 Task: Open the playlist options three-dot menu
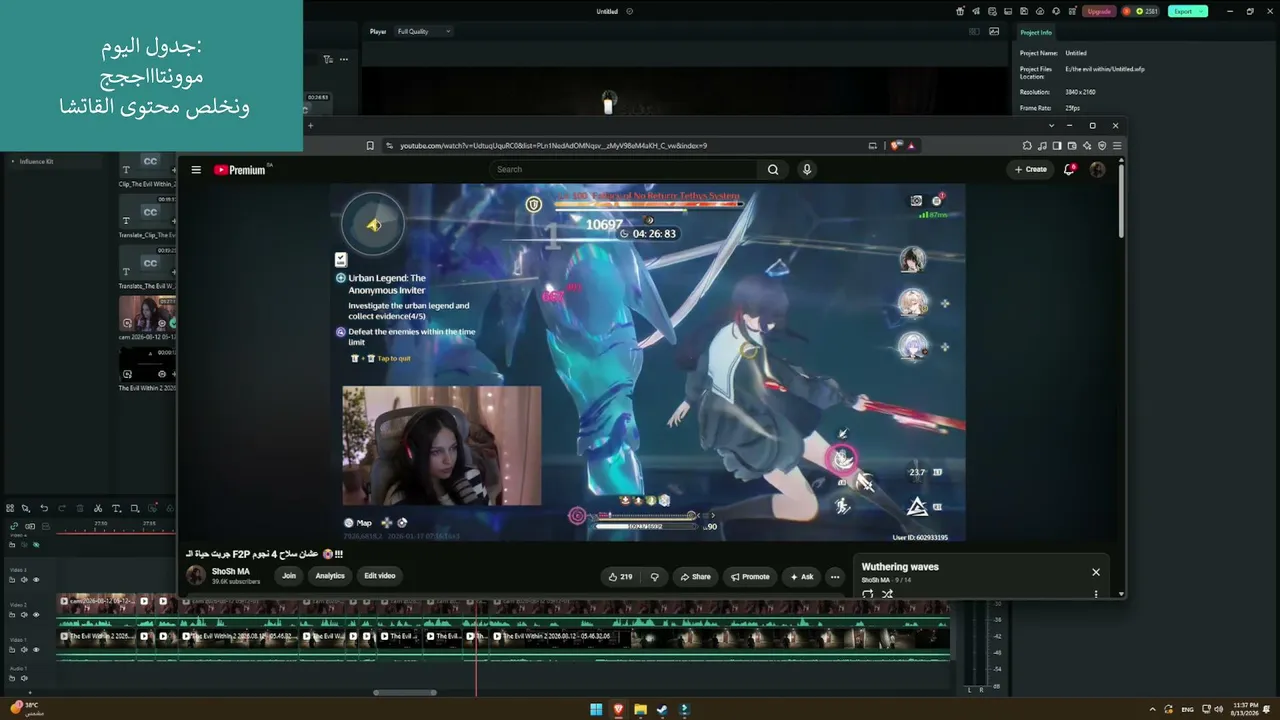(x=1096, y=594)
